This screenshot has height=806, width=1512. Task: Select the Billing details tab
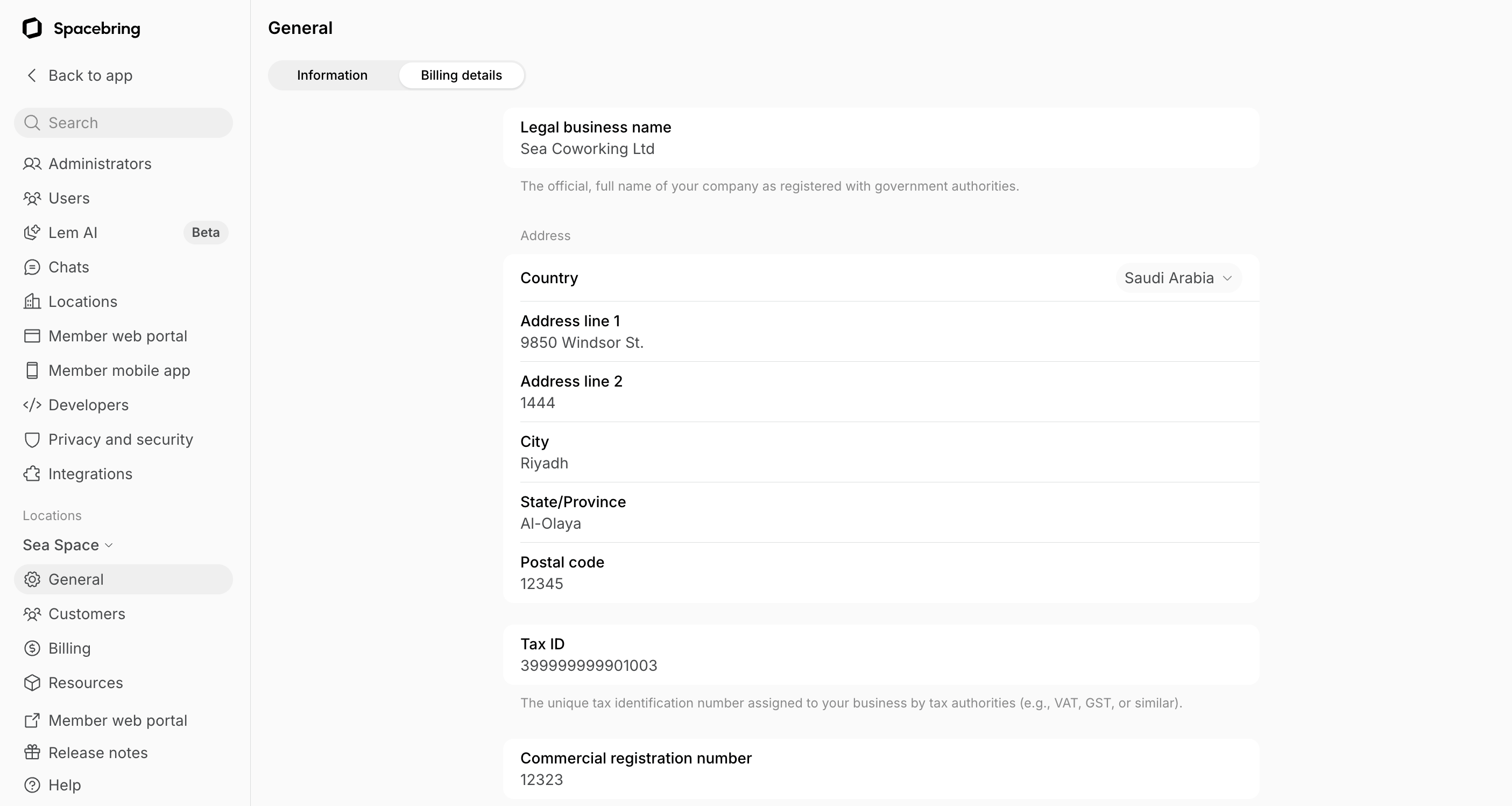[461, 75]
